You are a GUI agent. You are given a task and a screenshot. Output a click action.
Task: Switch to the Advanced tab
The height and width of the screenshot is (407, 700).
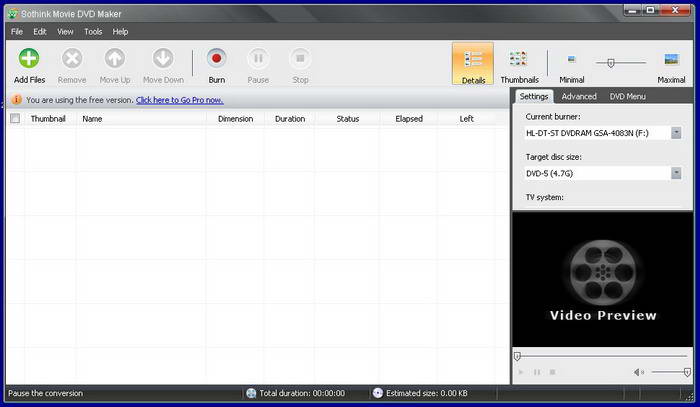point(579,96)
